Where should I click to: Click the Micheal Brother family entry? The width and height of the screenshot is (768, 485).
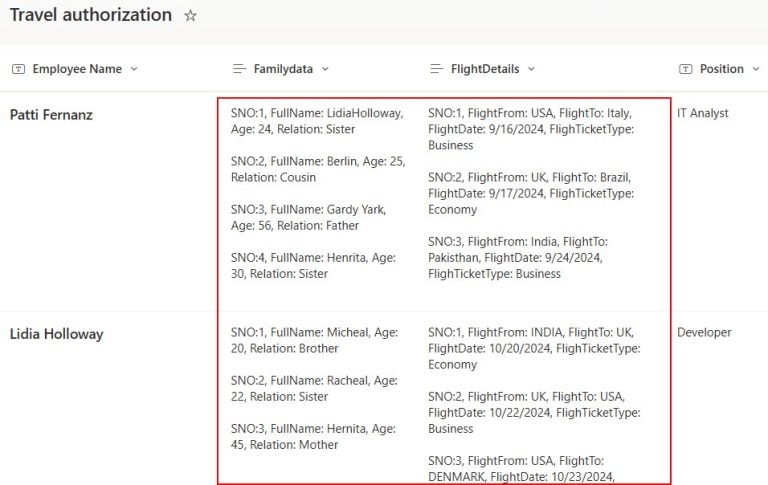click(314, 340)
